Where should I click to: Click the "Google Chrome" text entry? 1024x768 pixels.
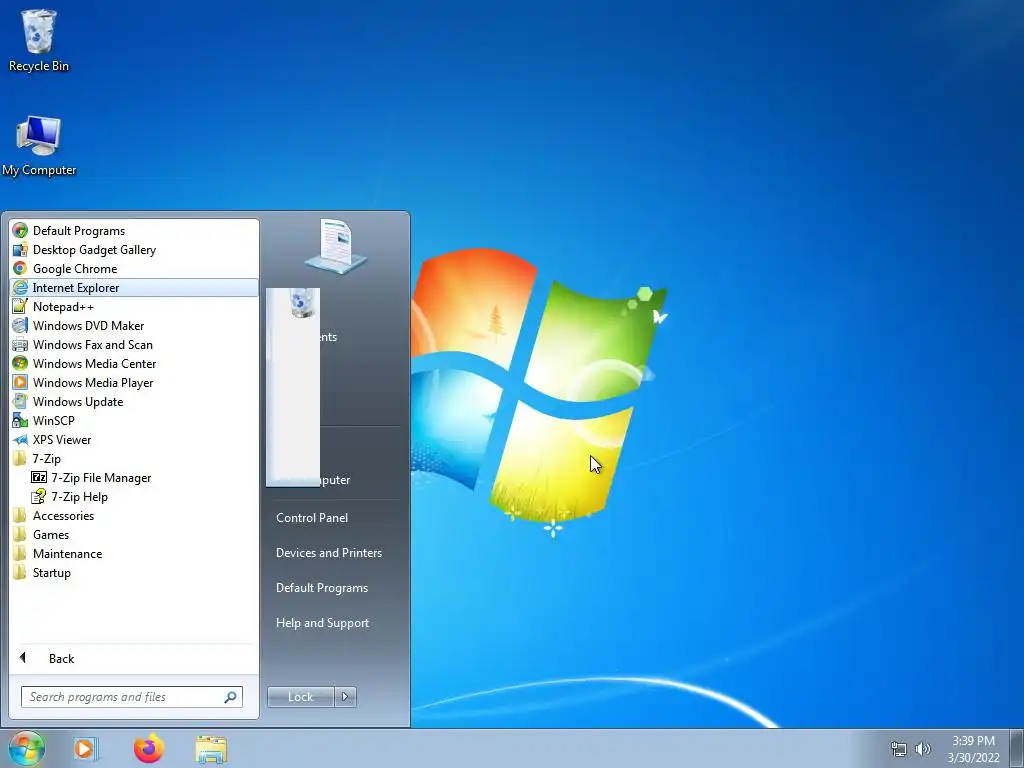point(75,268)
